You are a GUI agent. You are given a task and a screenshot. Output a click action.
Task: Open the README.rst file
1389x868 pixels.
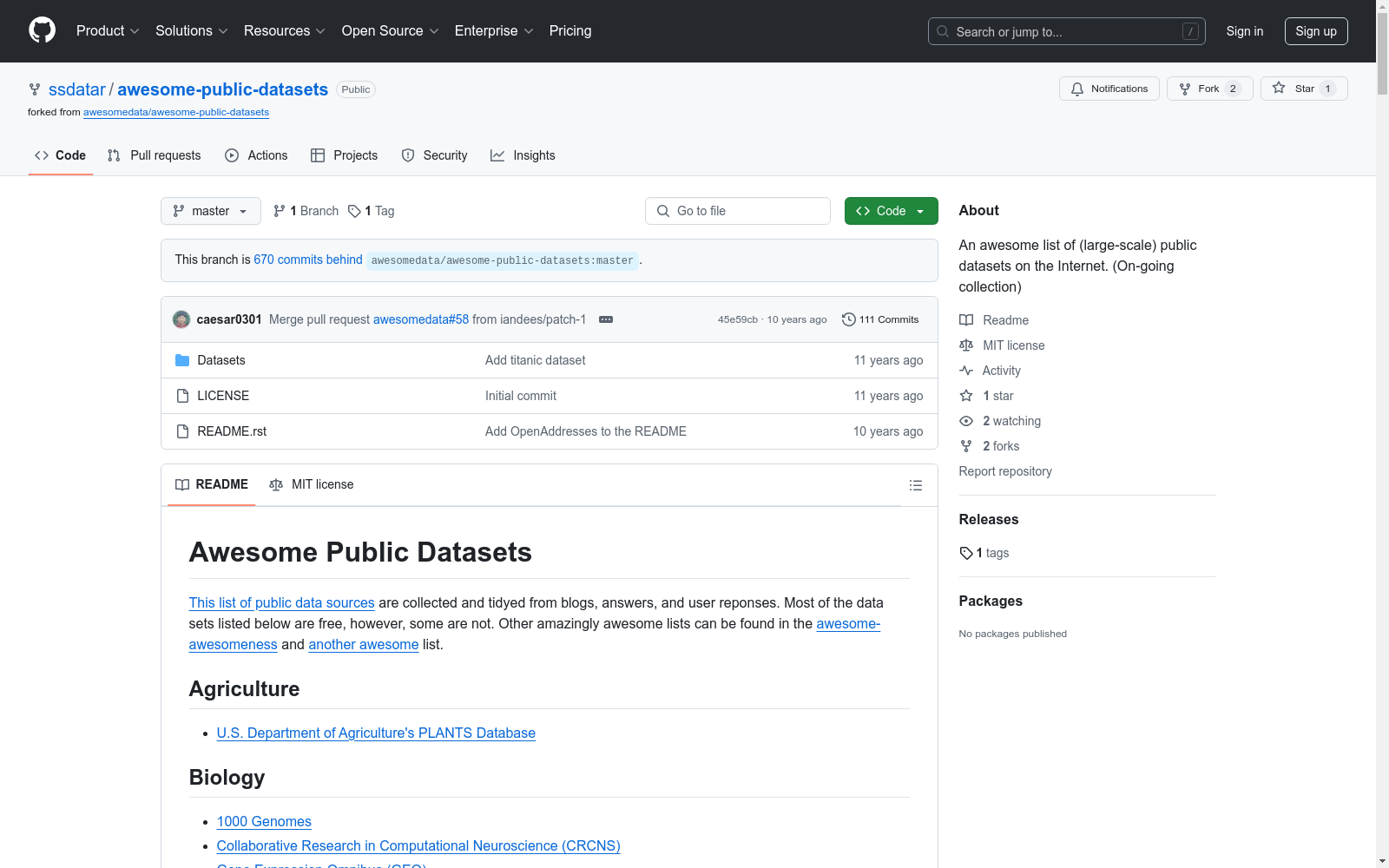[232, 431]
